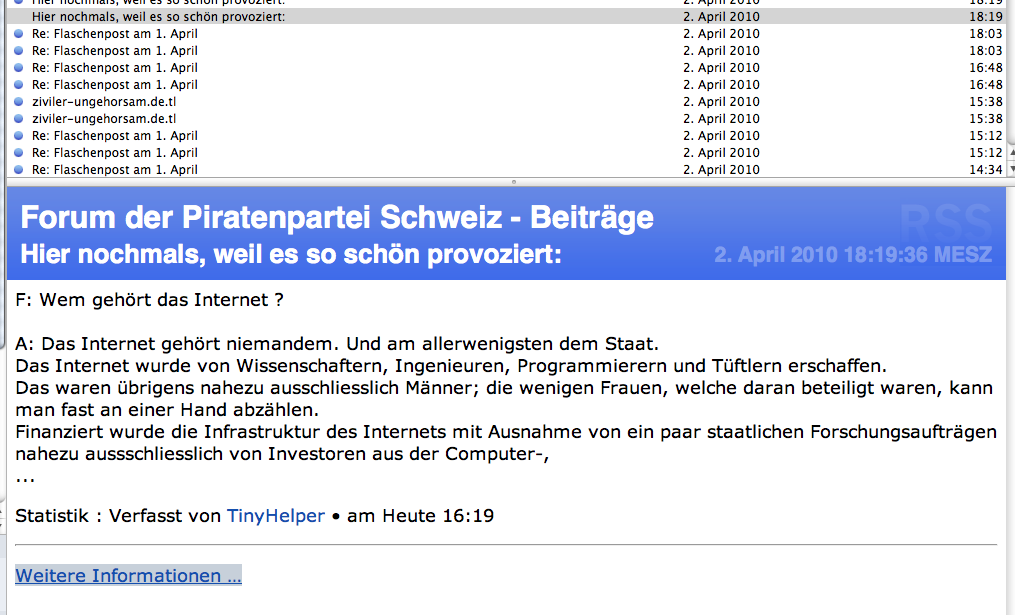Image resolution: width=1015 pixels, height=615 pixels.
Task: Click the 'Hier nochmals' subject line in blue header
Action: [291, 254]
